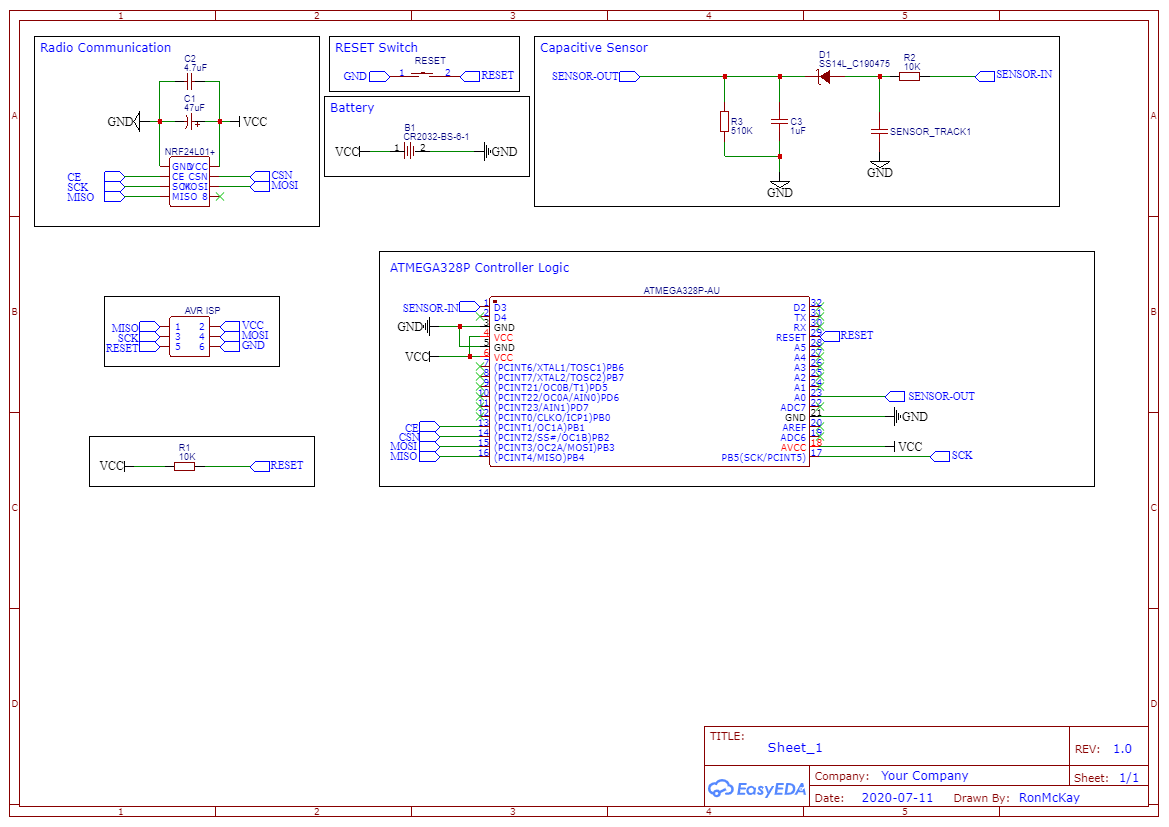The width and height of the screenshot is (1169, 827).
Task: Click the ATMEGA328P-AU chip body
Action: pyautogui.click(x=649, y=381)
